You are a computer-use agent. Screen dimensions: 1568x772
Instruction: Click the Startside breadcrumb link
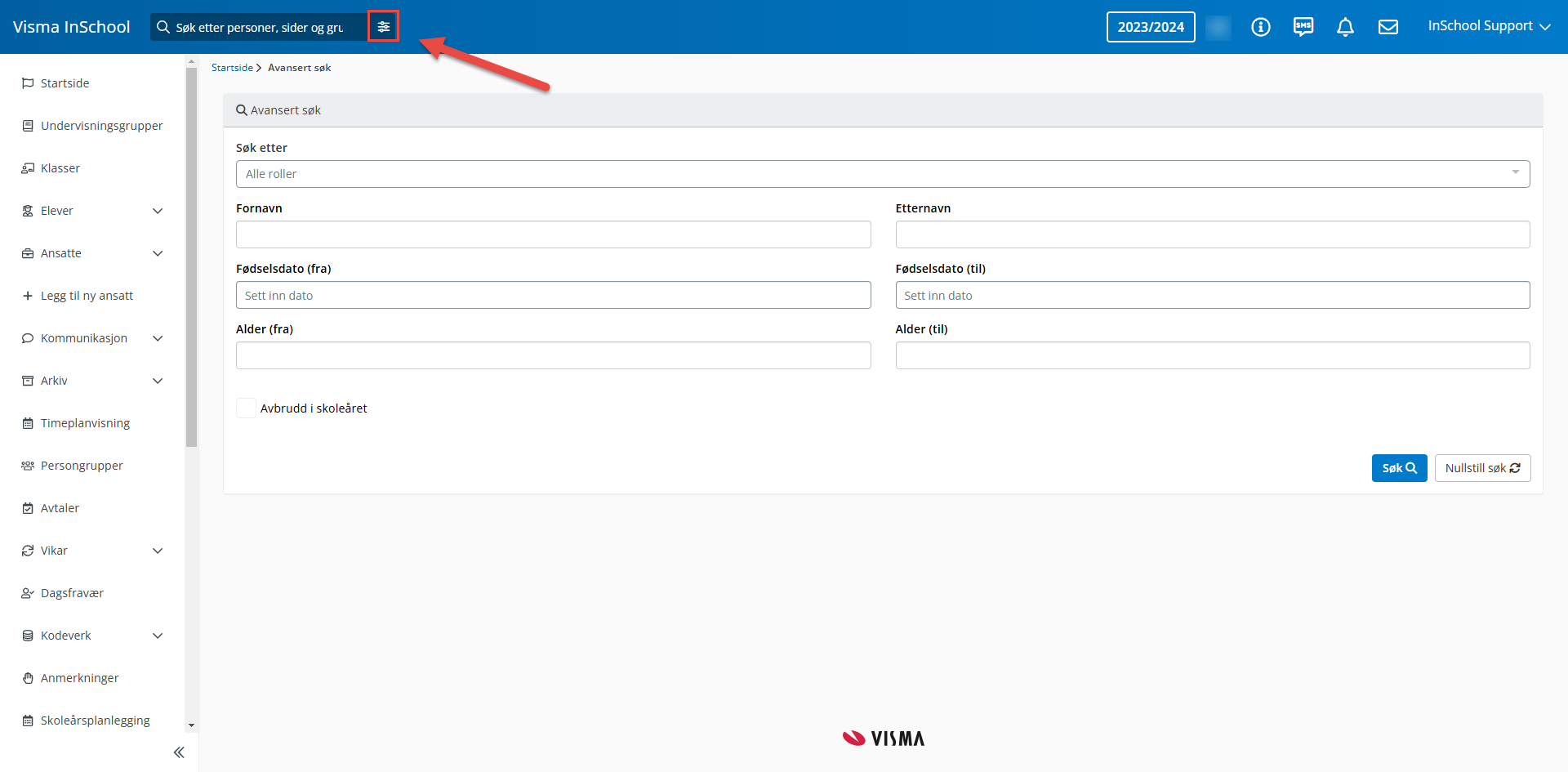pos(232,68)
